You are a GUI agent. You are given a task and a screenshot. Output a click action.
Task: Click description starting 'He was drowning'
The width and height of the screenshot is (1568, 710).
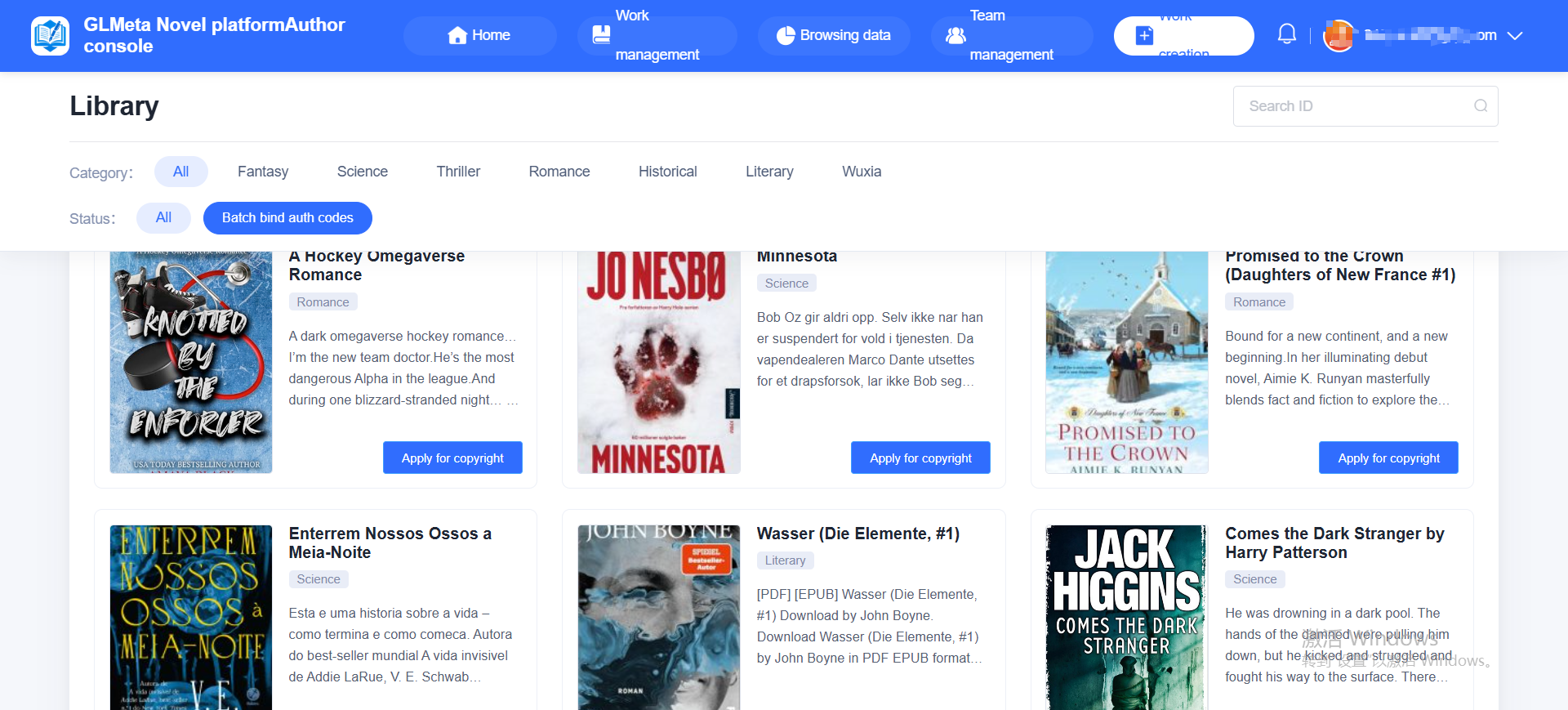1338,645
